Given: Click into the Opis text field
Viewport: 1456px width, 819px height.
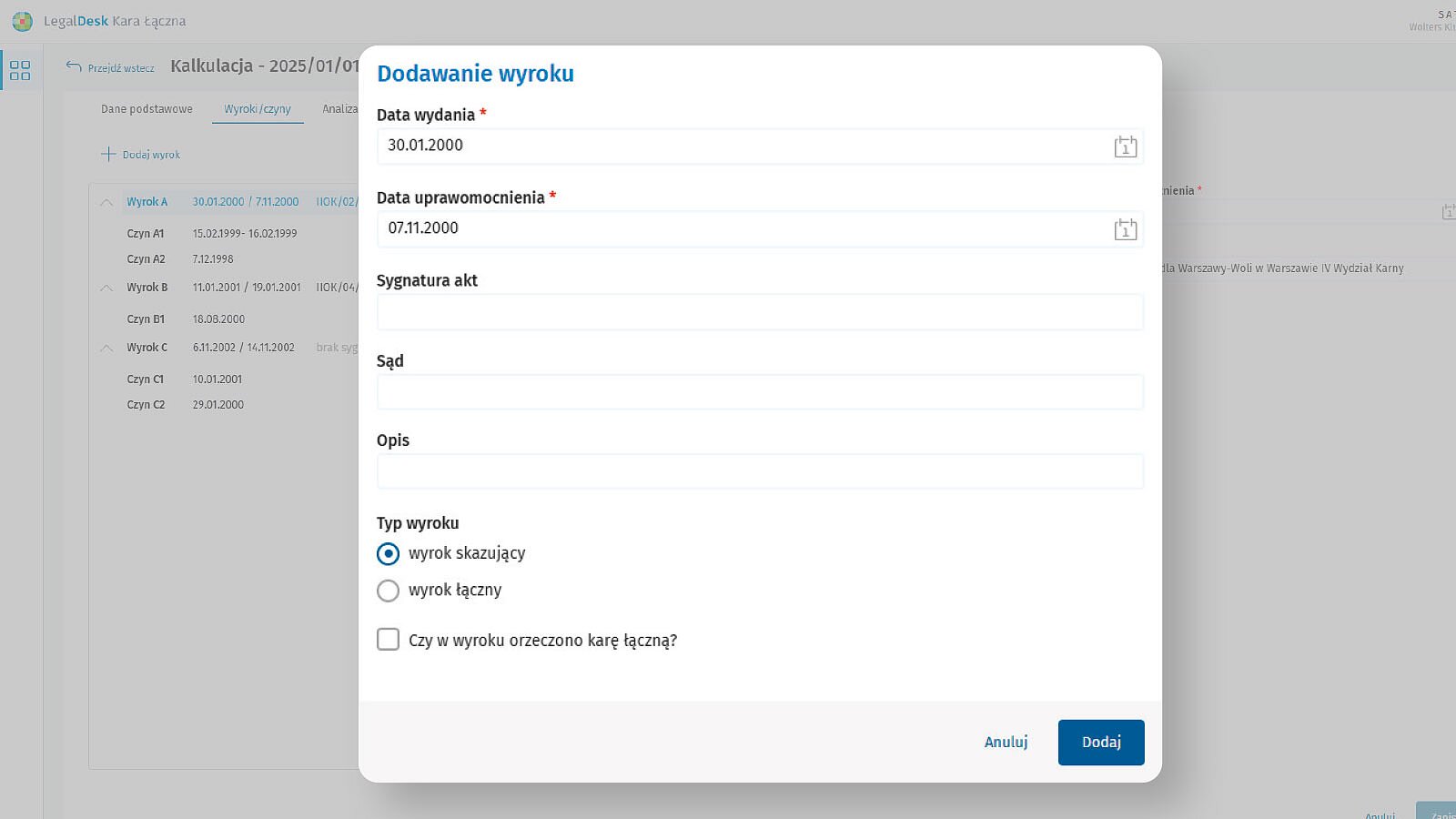Looking at the screenshot, I should coord(759,471).
